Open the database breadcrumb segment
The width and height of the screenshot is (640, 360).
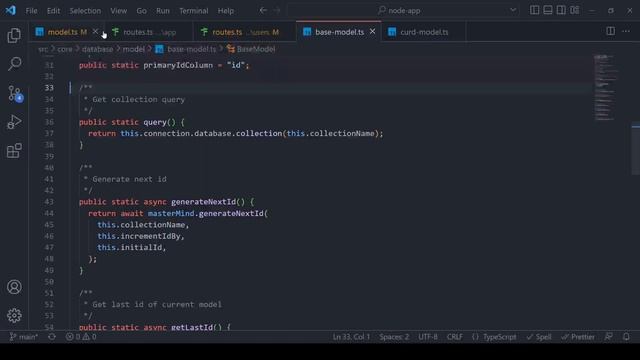click(x=97, y=49)
